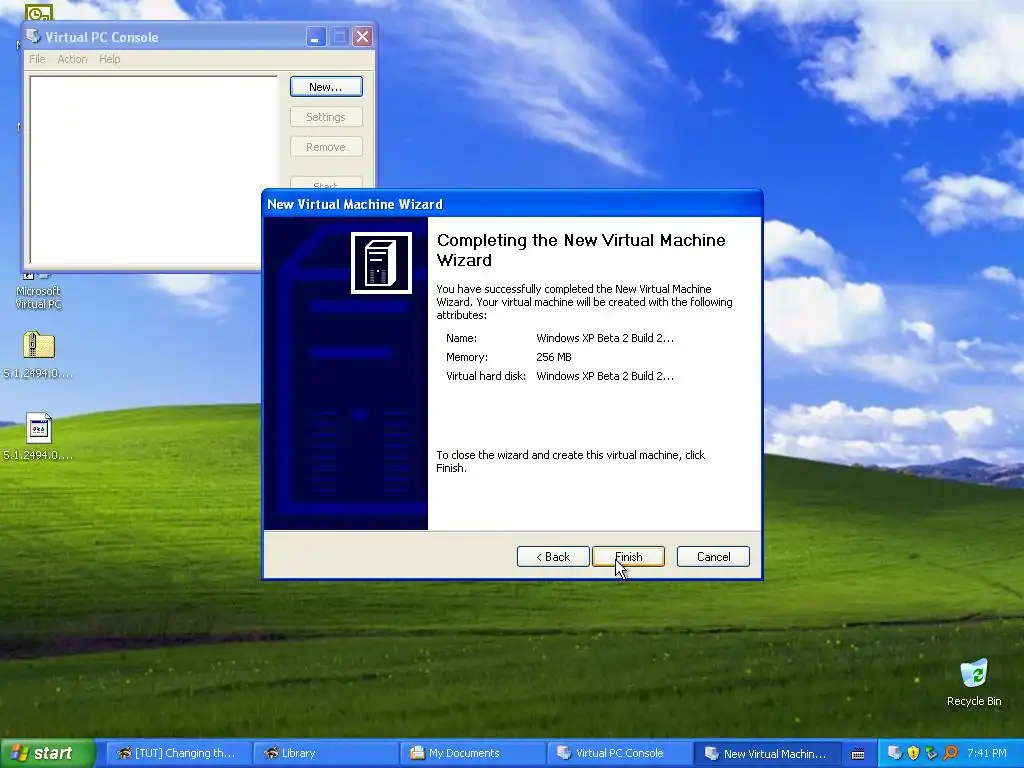Click the Virtual hard disk value text

(x=605, y=376)
